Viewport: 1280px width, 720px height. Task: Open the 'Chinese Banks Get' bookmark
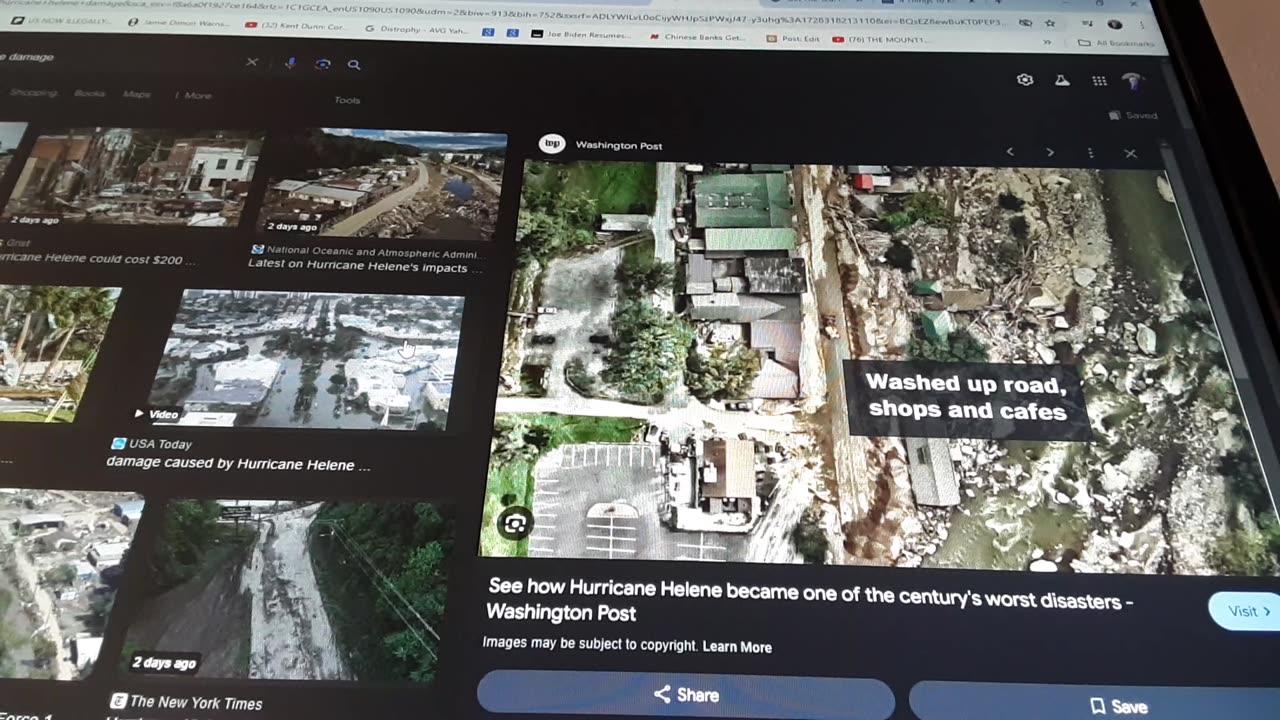tap(697, 37)
